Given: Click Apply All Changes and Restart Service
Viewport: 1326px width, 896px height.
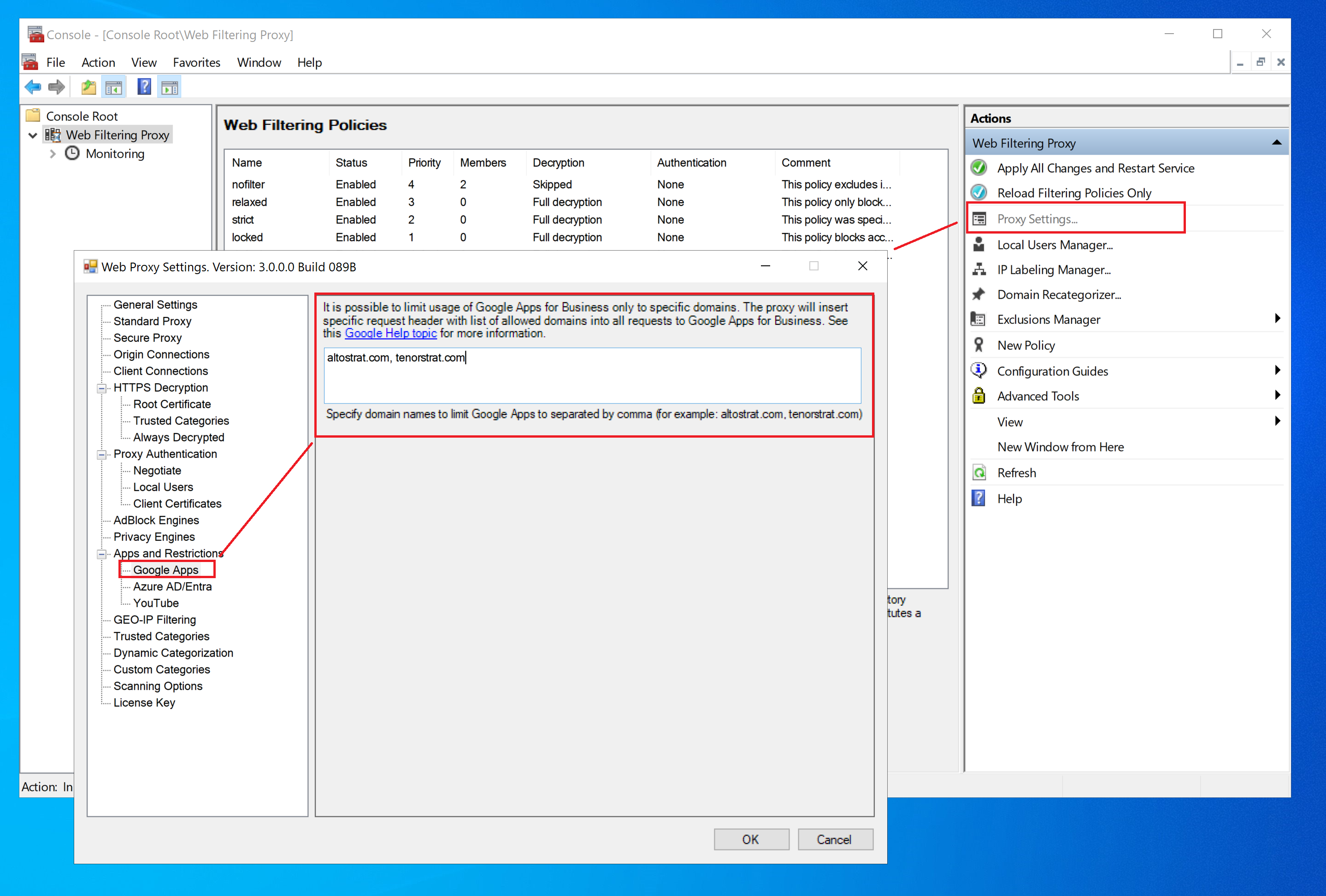Looking at the screenshot, I should click(x=1096, y=168).
